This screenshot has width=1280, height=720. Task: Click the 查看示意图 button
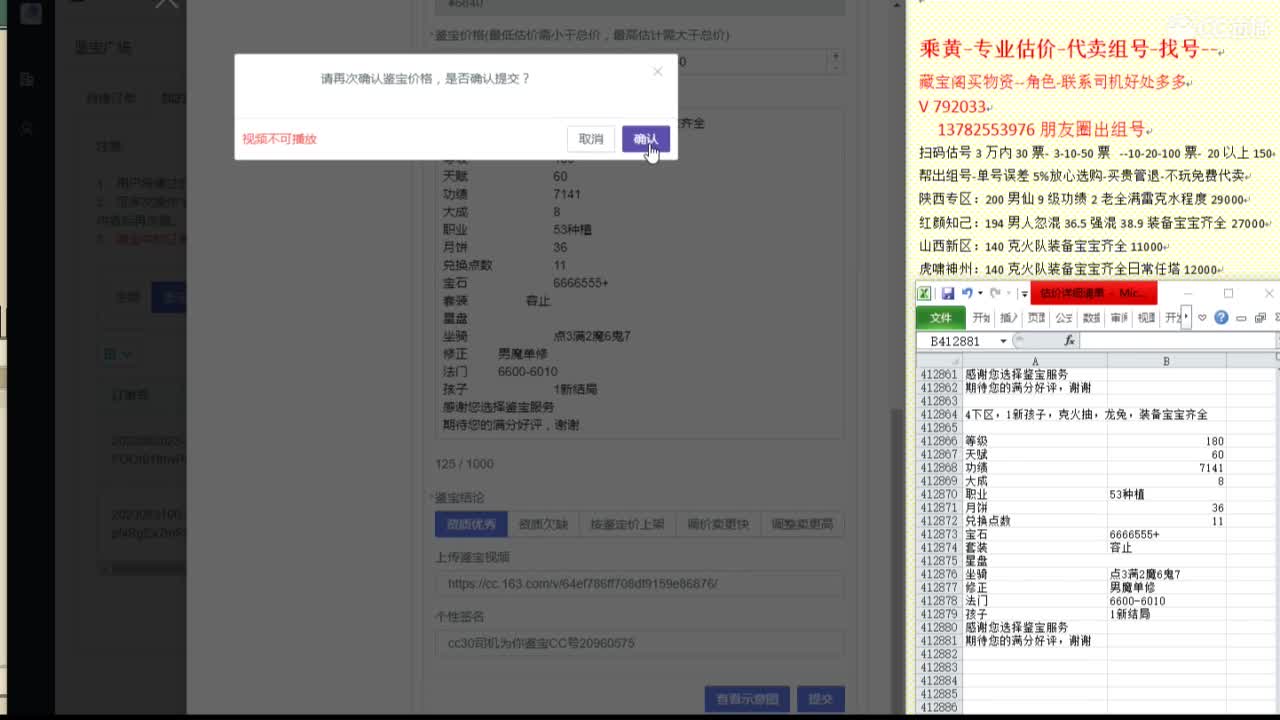click(747, 699)
